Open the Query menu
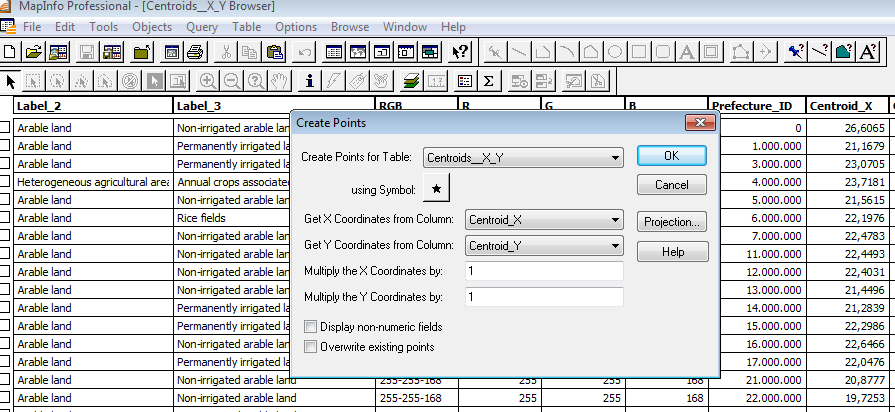Viewport: 895px width, 412px height. (202, 27)
